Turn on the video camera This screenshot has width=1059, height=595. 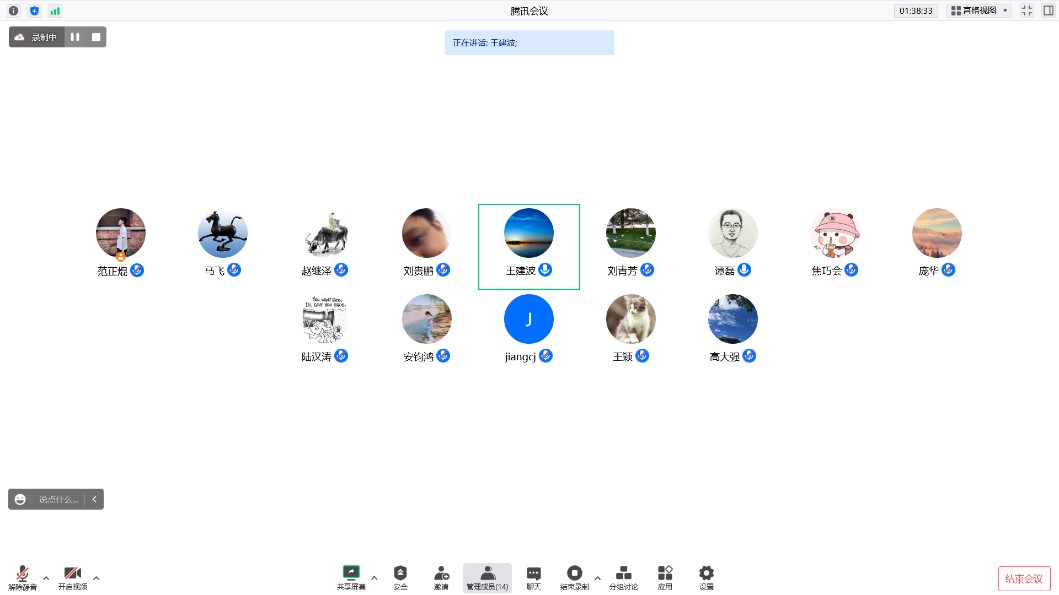point(72,576)
